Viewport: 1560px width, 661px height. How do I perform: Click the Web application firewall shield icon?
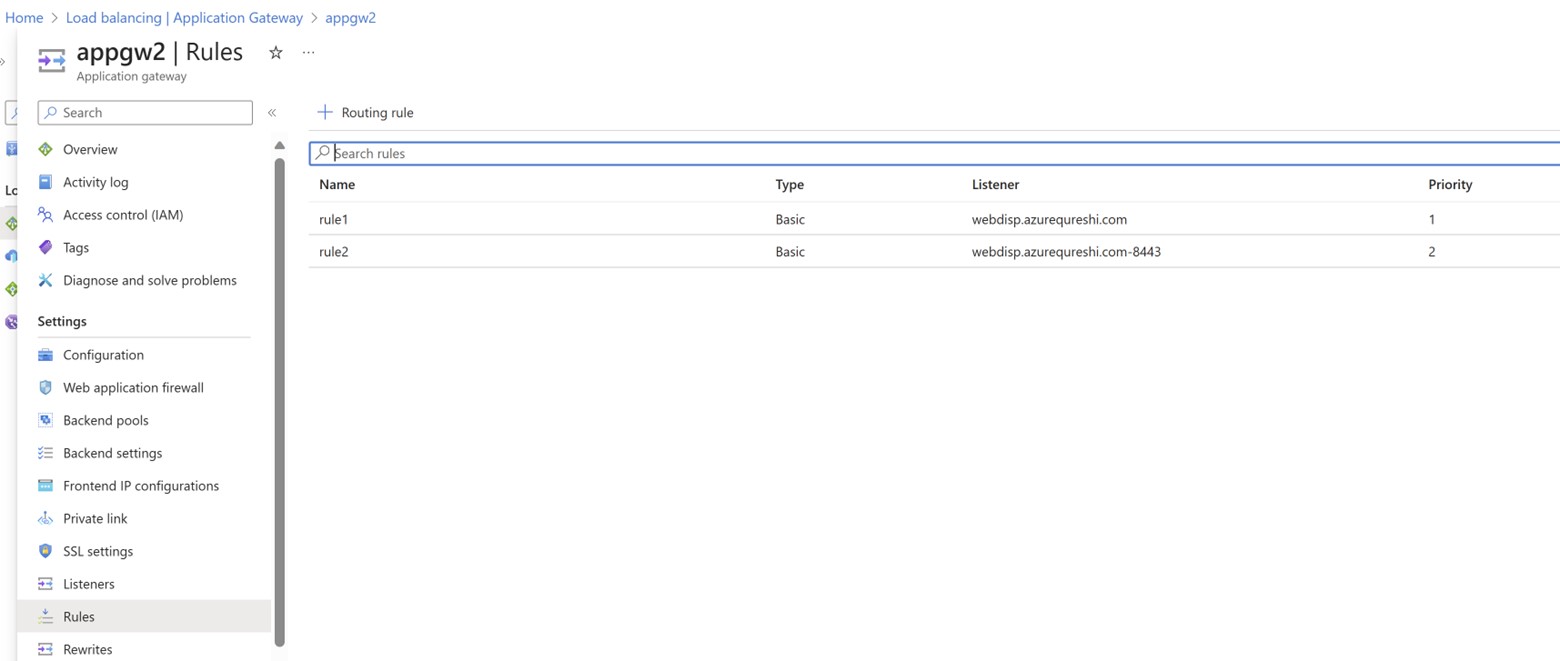tap(45, 387)
